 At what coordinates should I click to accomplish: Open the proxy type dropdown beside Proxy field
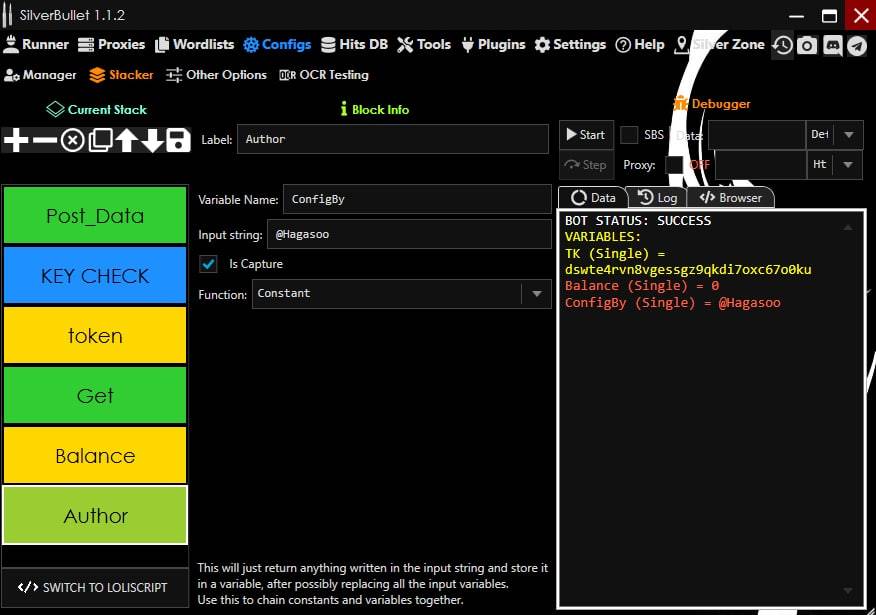point(848,164)
